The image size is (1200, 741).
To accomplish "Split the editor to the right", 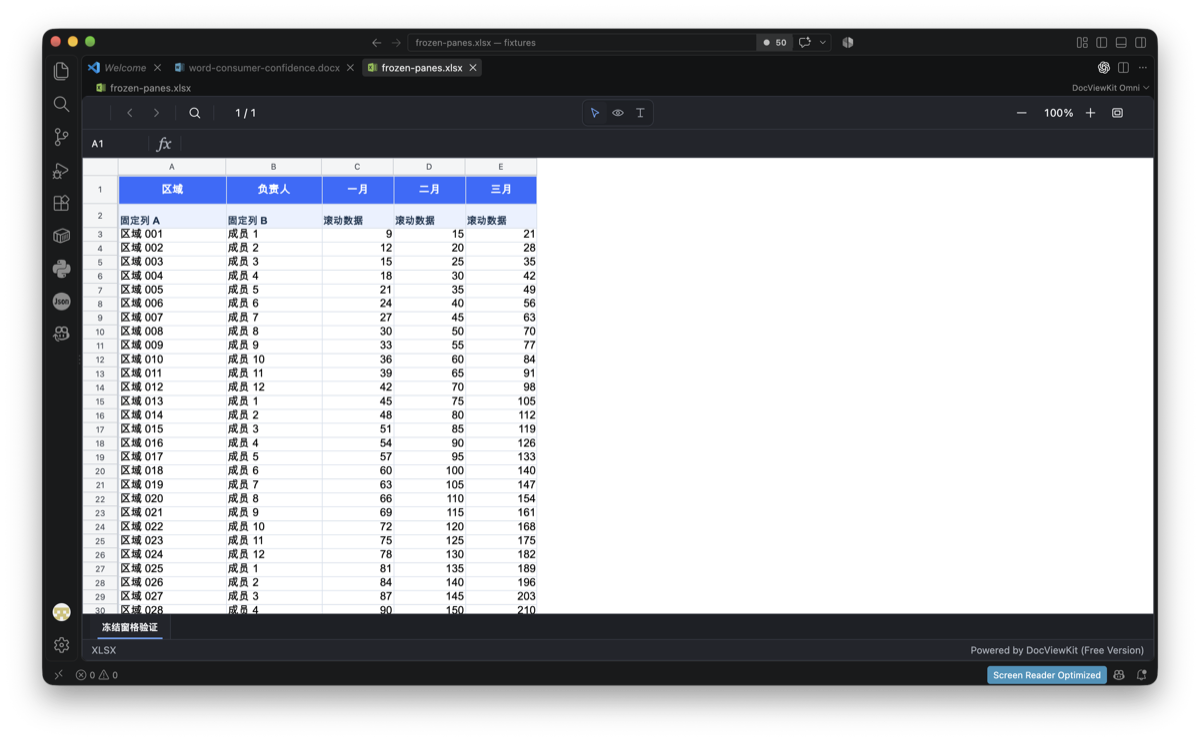I will 1123,68.
